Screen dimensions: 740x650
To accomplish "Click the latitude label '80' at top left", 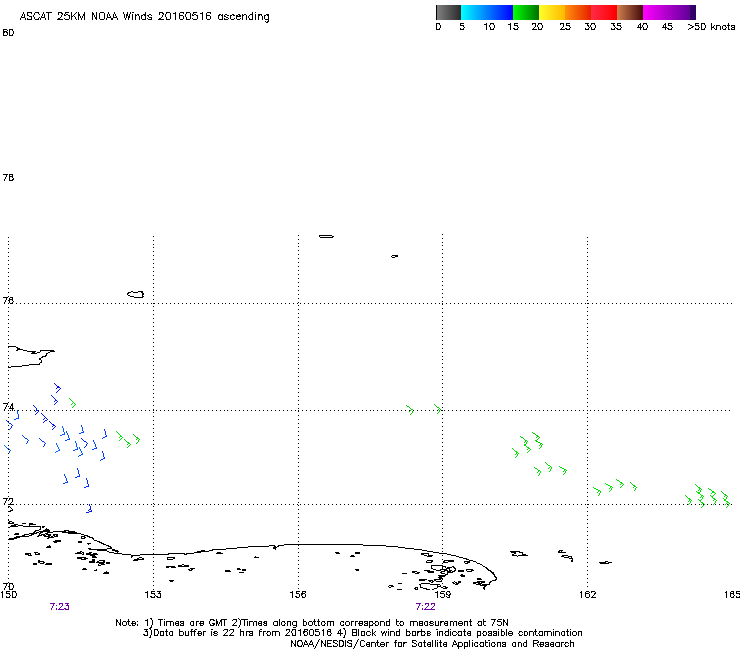I will [8, 33].
